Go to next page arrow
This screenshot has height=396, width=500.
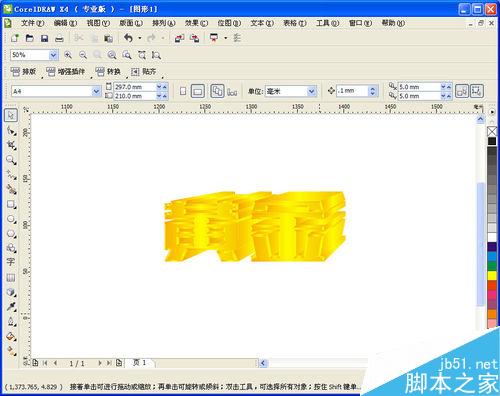pyautogui.click(x=99, y=363)
